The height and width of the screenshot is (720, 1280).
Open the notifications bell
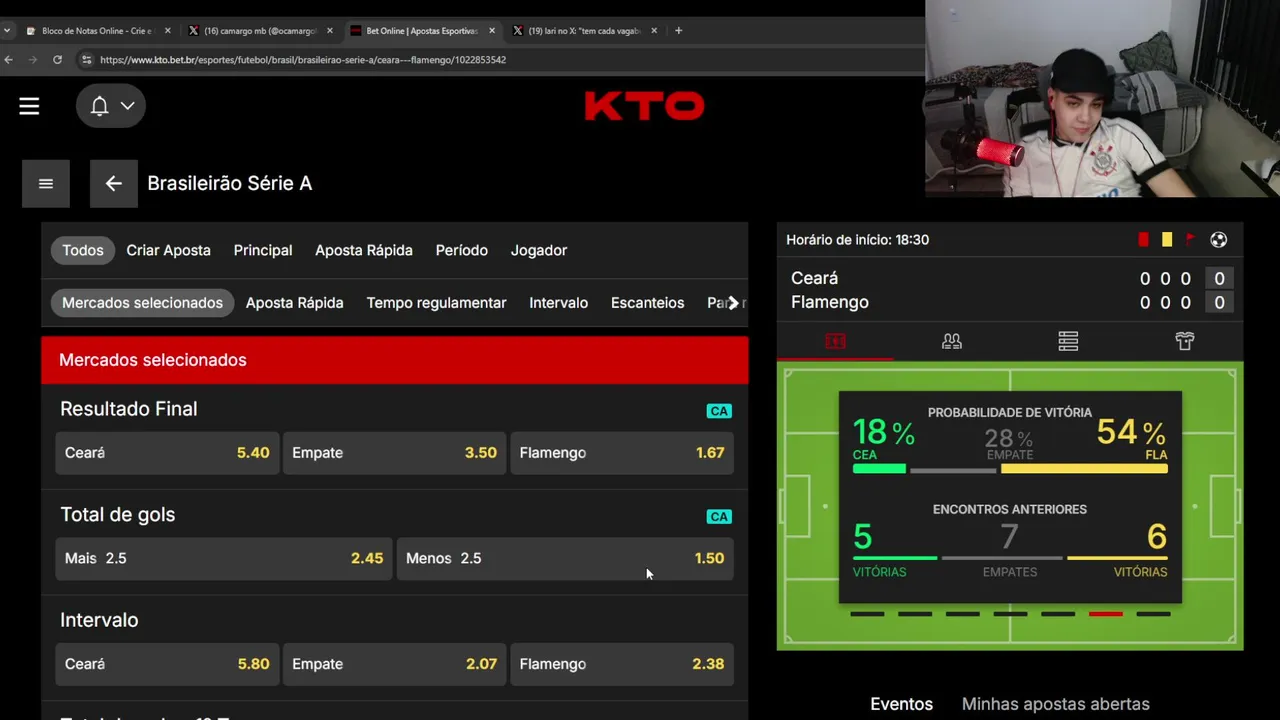pos(99,106)
